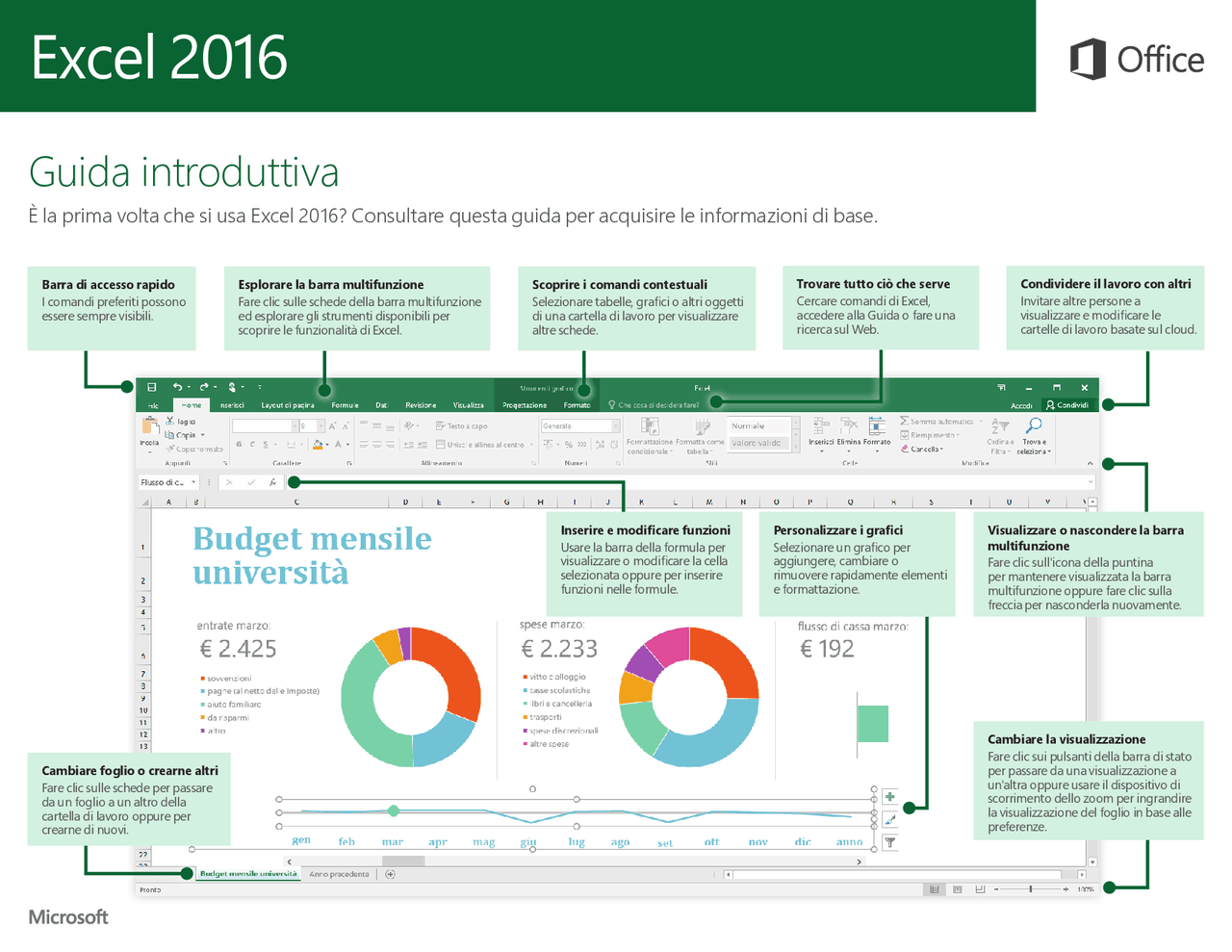1232x952 pixels.
Task: Click the Ordina e filtra icon
Action: click(1001, 426)
